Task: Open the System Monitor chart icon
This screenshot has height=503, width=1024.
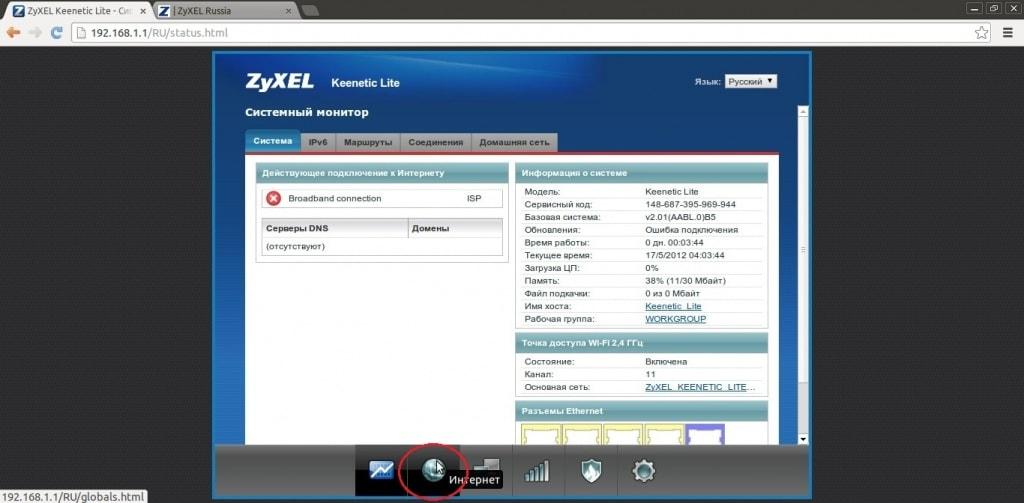Action: tap(381, 470)
